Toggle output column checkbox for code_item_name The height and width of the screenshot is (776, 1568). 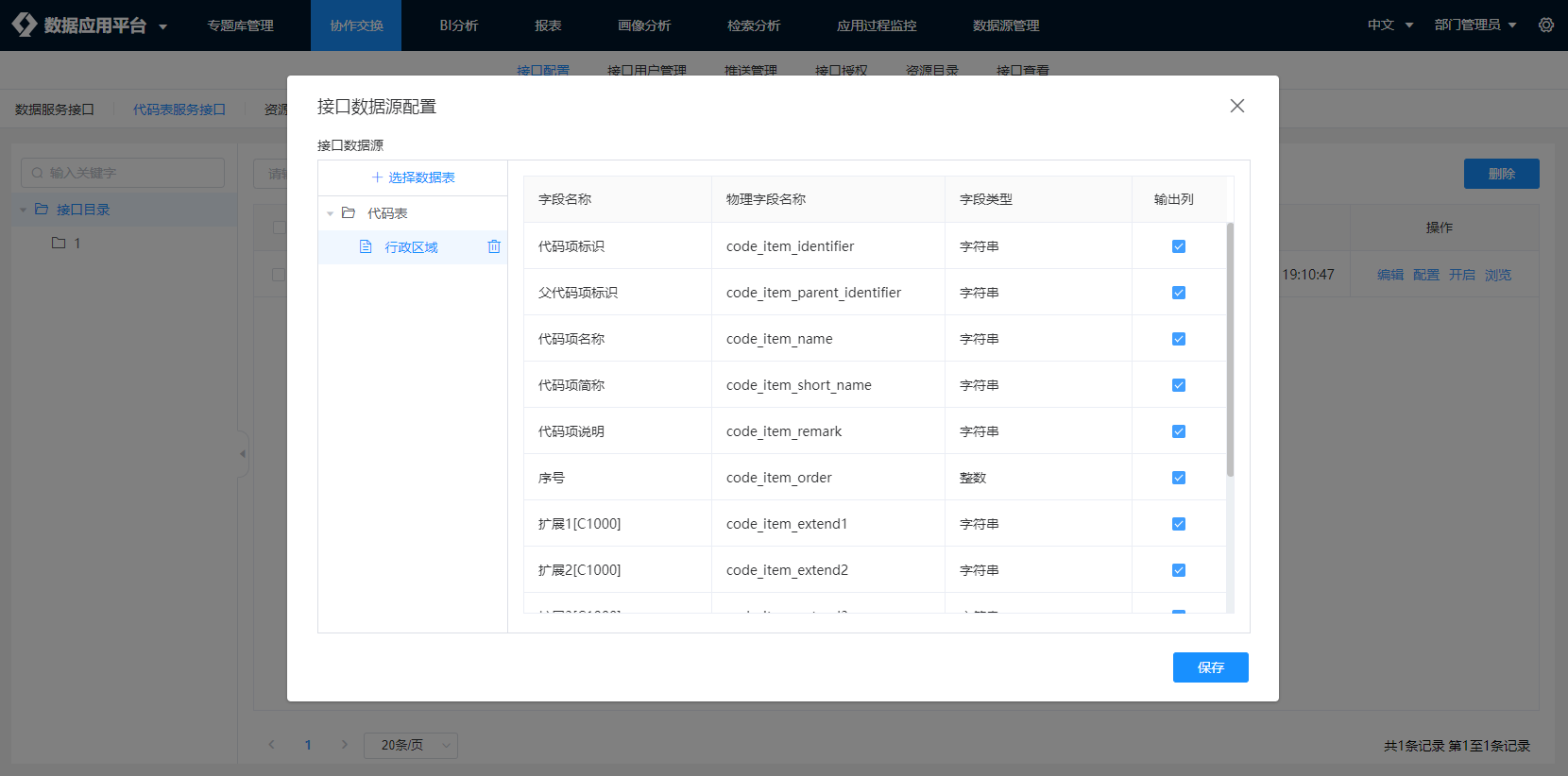coord(1178,339)
